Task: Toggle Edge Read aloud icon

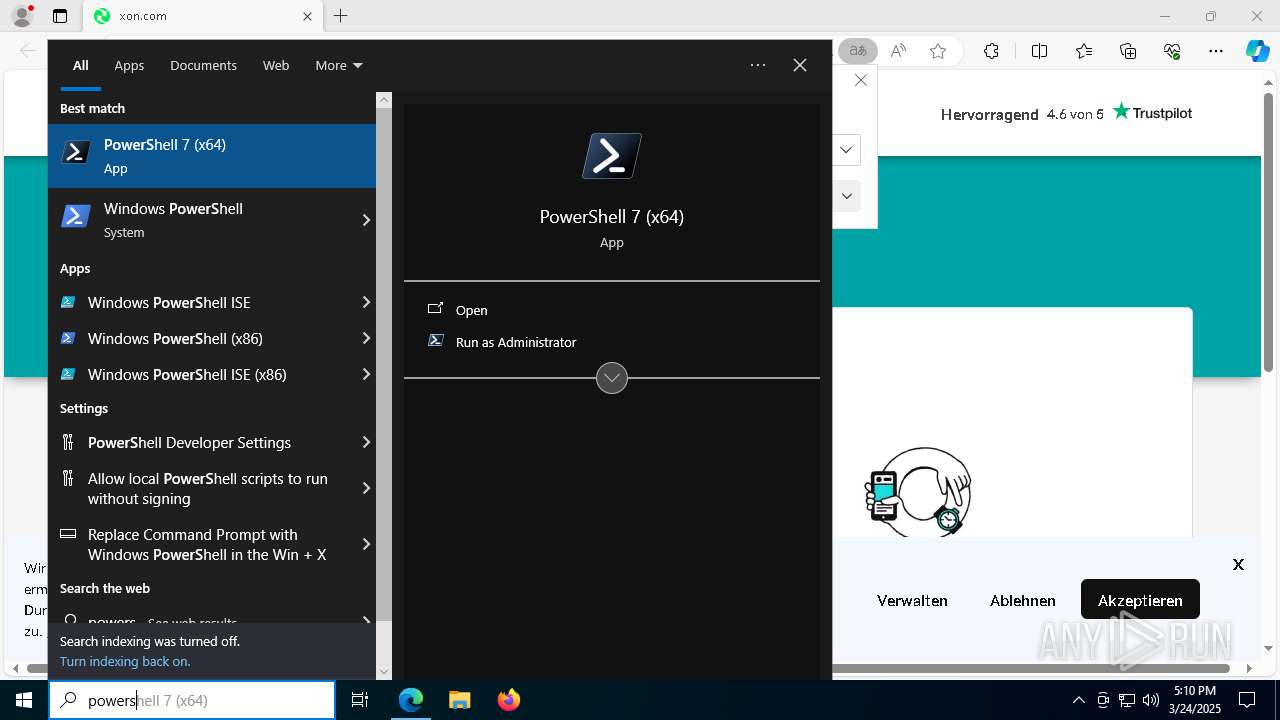Action: pyautogui.click(x=898, y=51)
